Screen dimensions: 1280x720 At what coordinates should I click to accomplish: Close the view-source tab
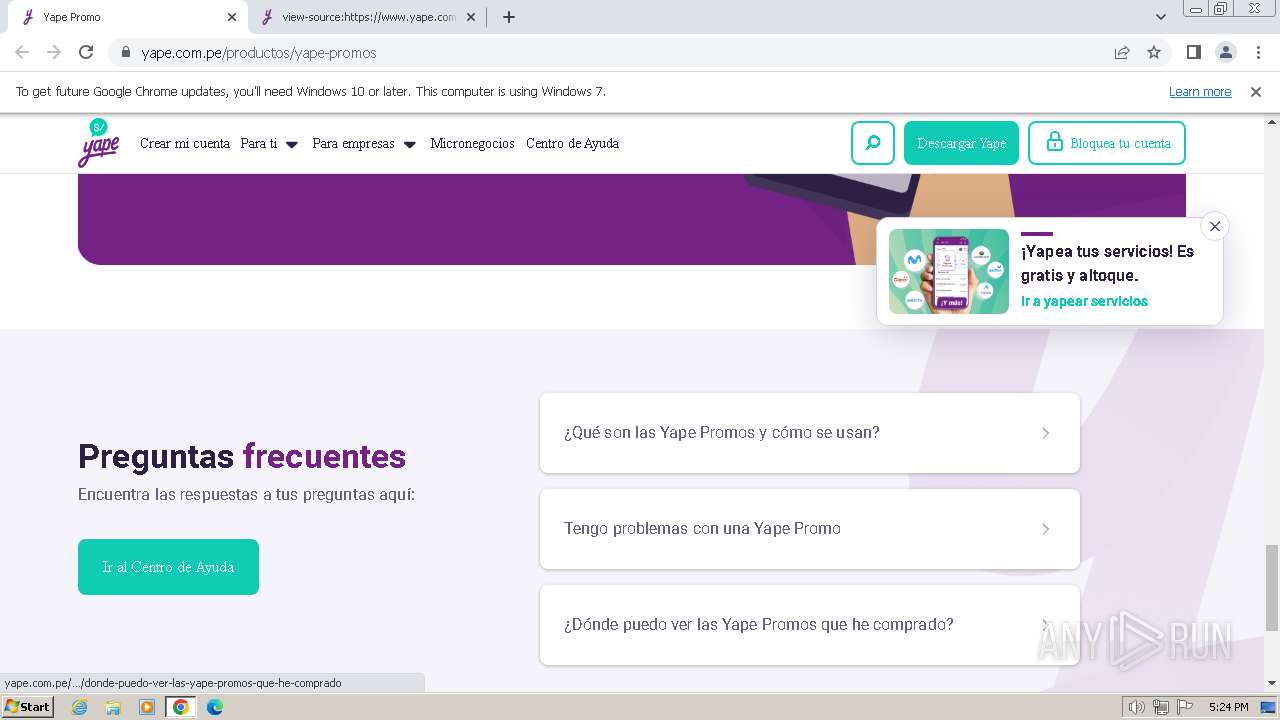[471, 17]
